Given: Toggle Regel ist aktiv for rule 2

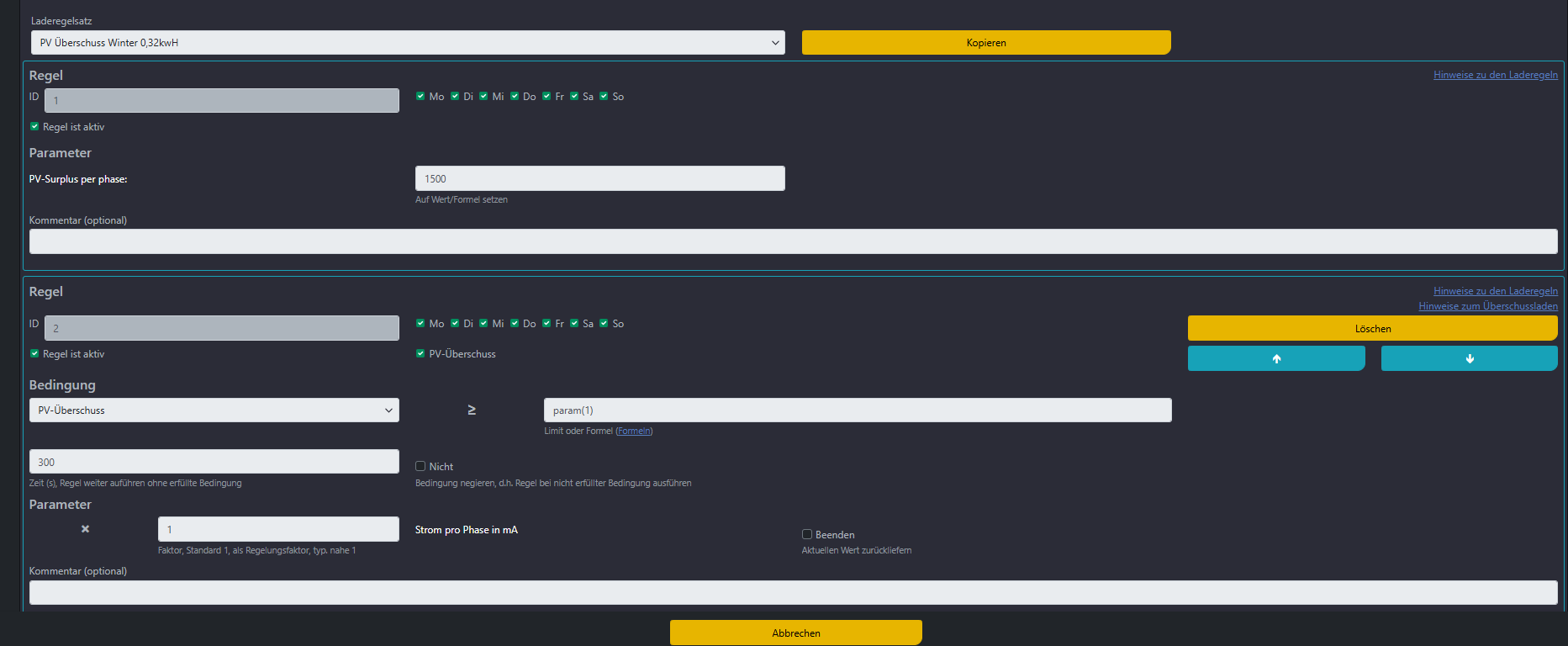Looking at the screenshot, I should tap(34, 354).
